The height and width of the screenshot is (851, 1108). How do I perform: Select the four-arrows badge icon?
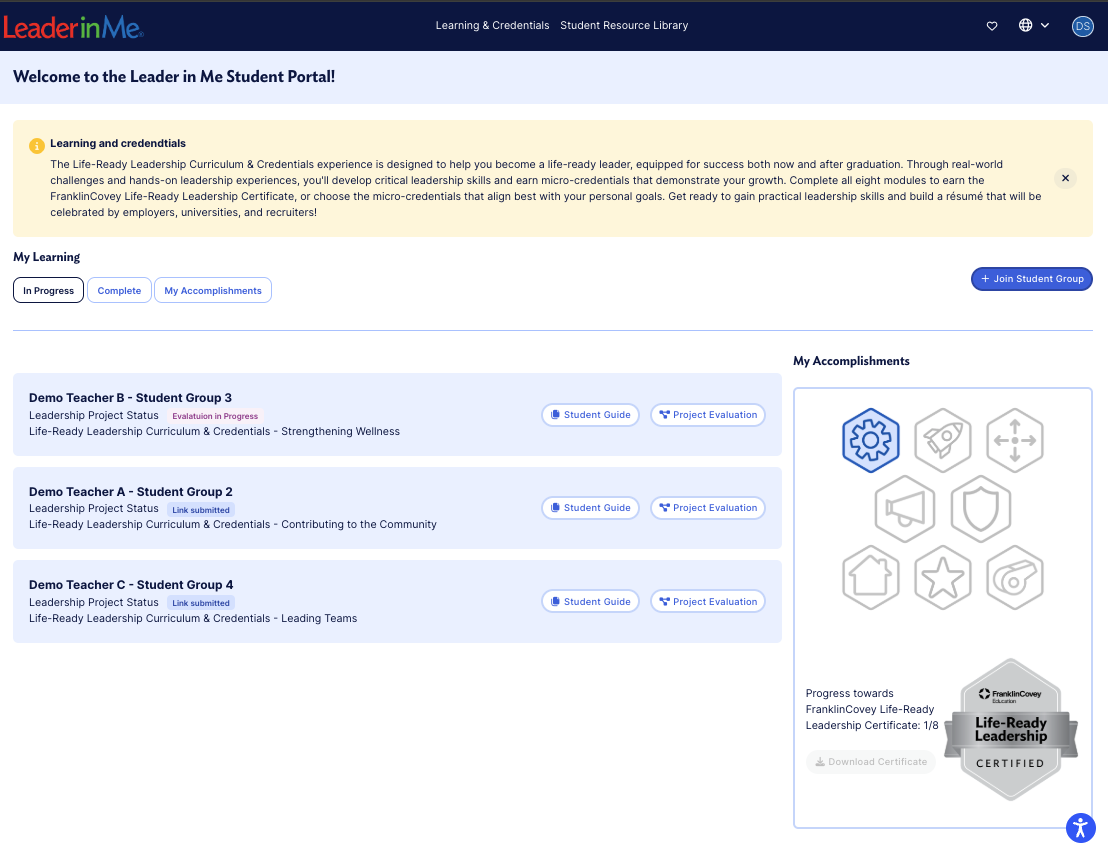pos(1014,440)
